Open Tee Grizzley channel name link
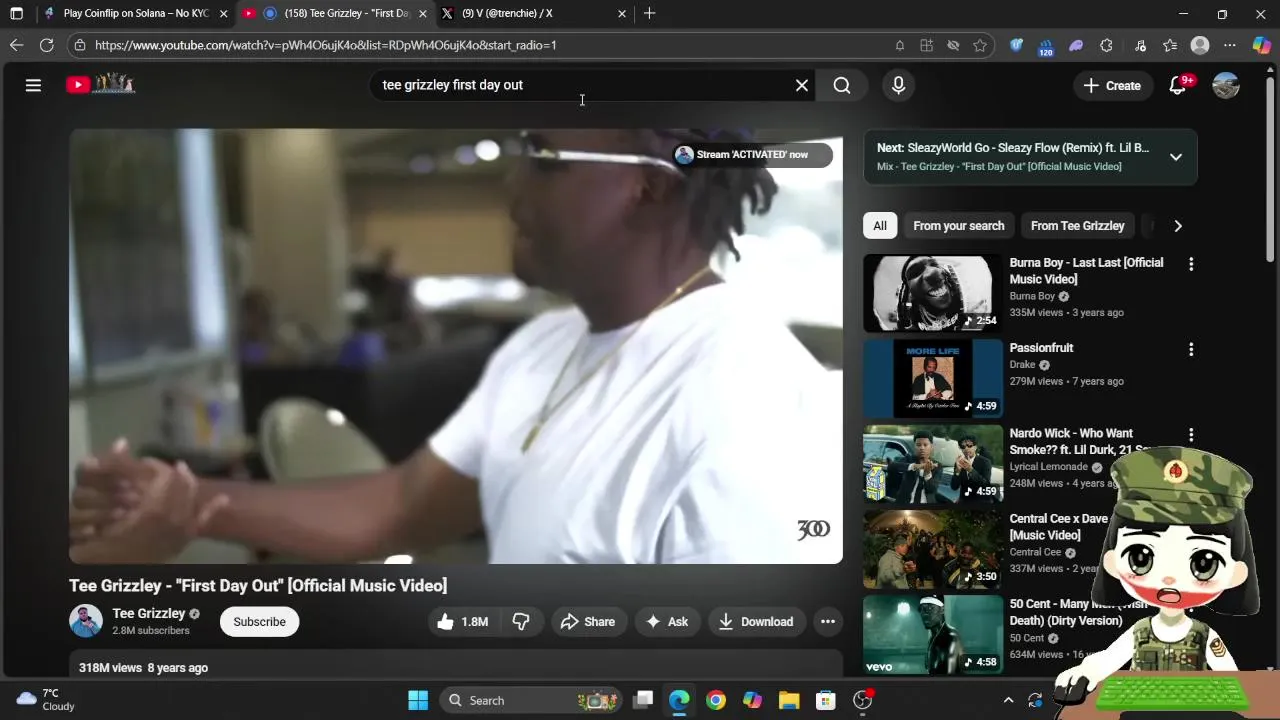Viewport: 1280px width, 720px height. point(149,613)
